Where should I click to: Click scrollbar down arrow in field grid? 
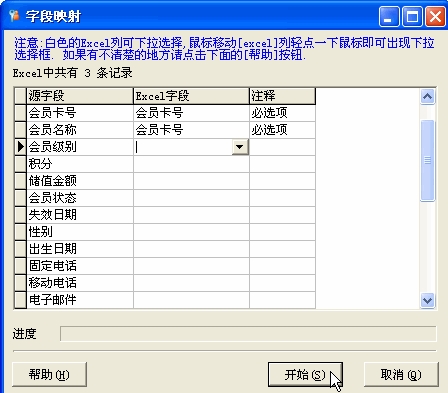[x=427, y=301]
